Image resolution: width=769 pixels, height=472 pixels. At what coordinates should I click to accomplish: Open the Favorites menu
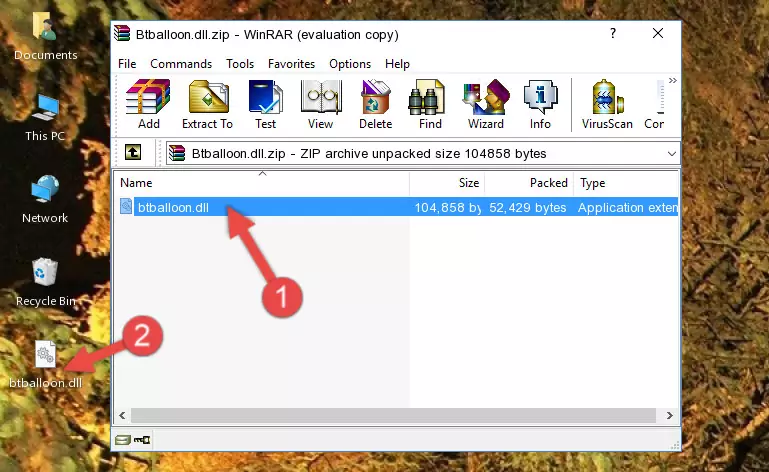pyautogui.click(x=291, y=64)
